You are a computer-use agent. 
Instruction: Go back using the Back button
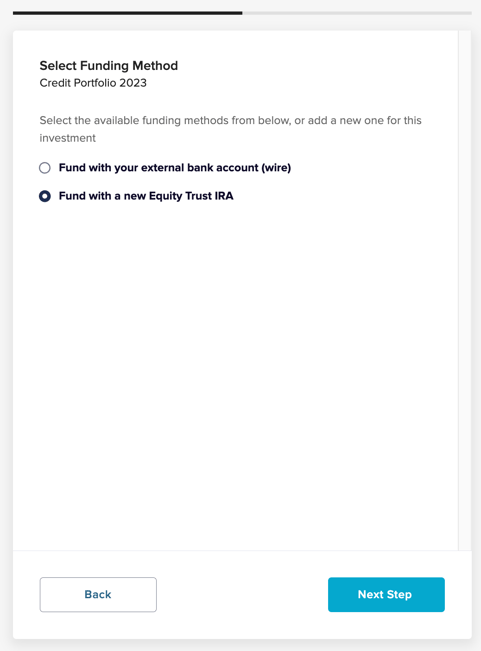tap(98, 594)
